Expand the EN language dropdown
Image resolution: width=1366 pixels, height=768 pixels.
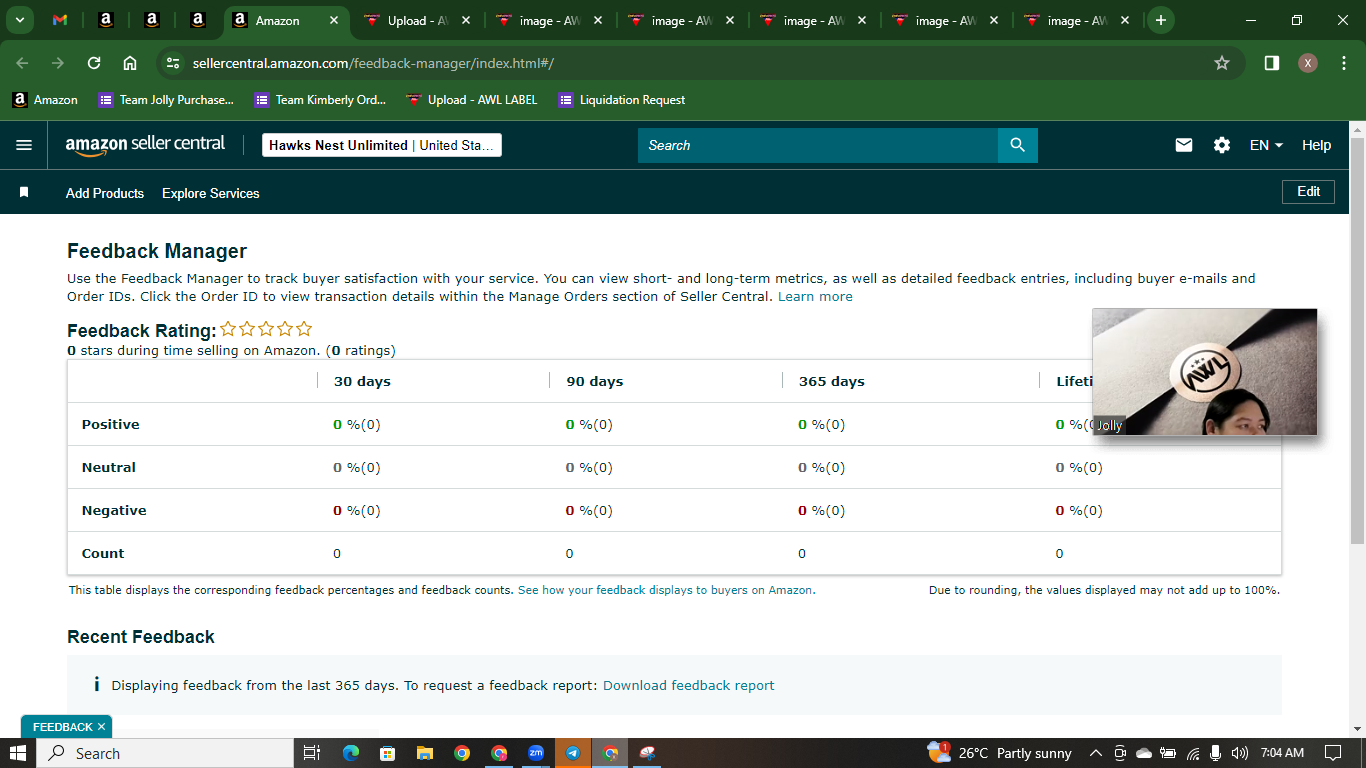click(x=1266, y=145)
